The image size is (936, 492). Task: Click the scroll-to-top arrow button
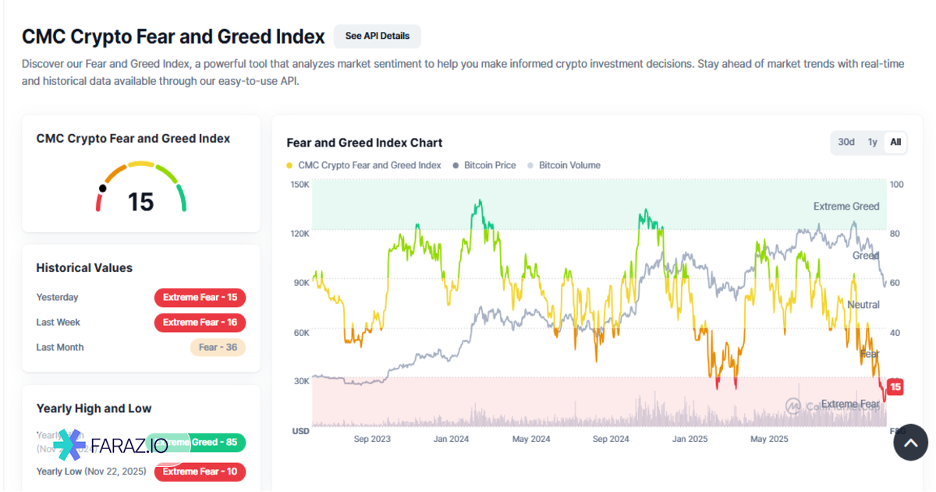(910, 442)
